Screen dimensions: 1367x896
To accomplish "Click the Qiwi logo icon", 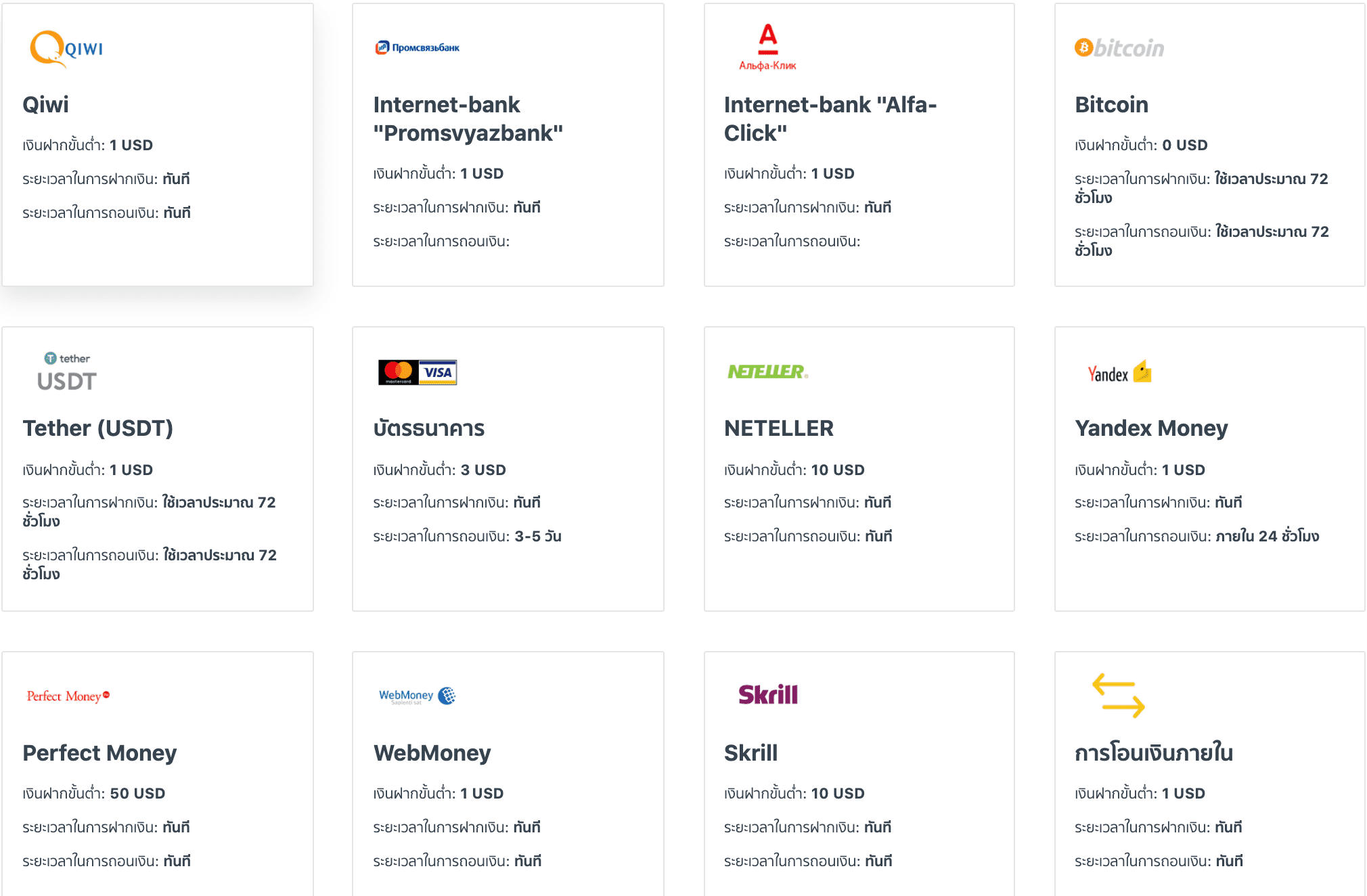I will coord(66,48).
